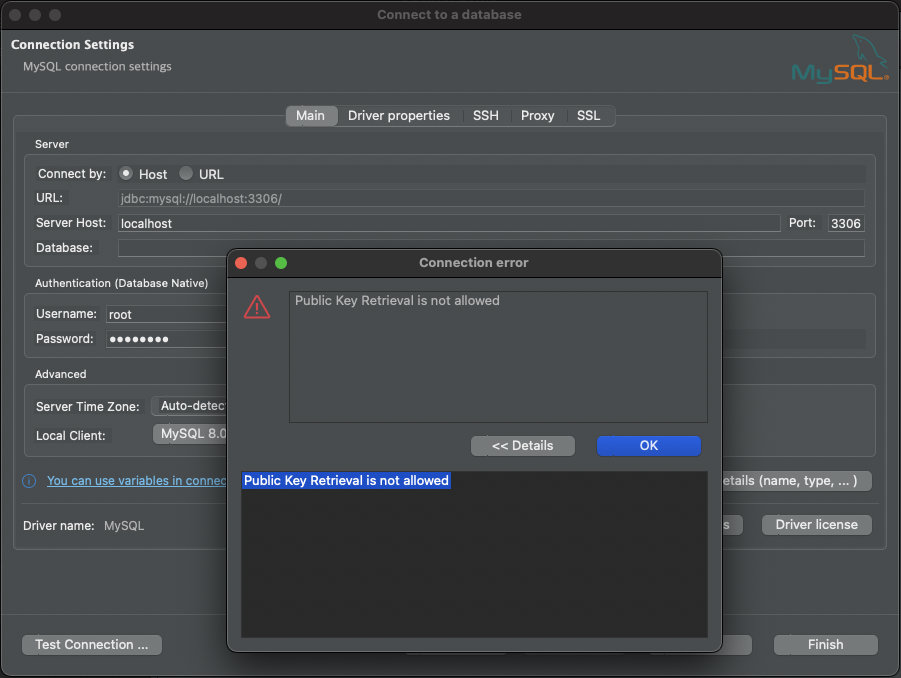
Task: Click highlighted 'Public Key Retrieval is not allowed' details text
Action: click(x=346, y=480)
